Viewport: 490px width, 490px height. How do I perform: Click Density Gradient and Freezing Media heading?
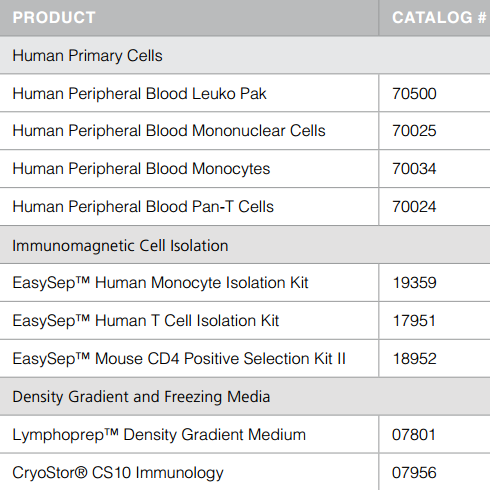[x=141, y=397]
